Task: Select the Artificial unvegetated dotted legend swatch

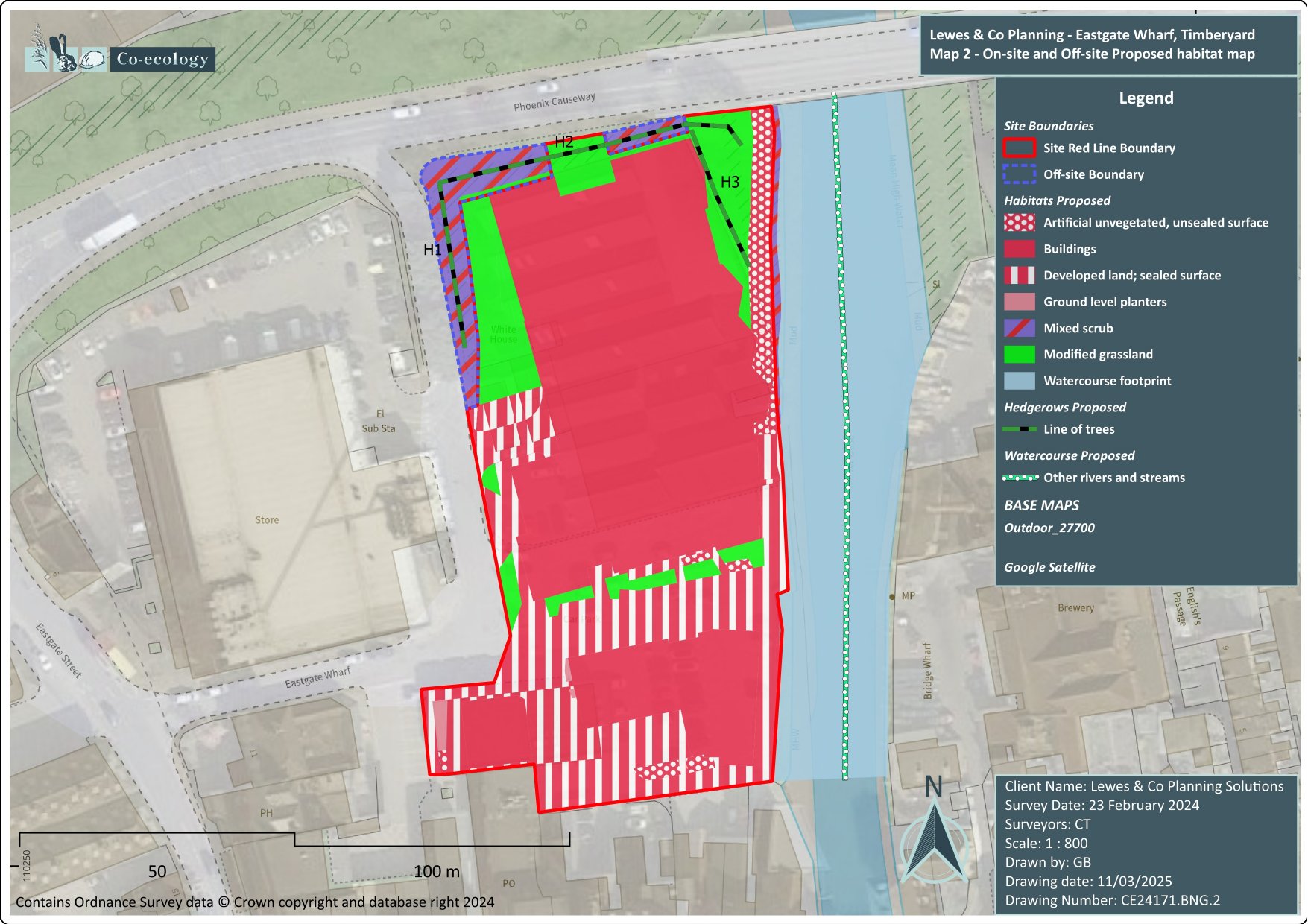Action: click(1019, 223)
